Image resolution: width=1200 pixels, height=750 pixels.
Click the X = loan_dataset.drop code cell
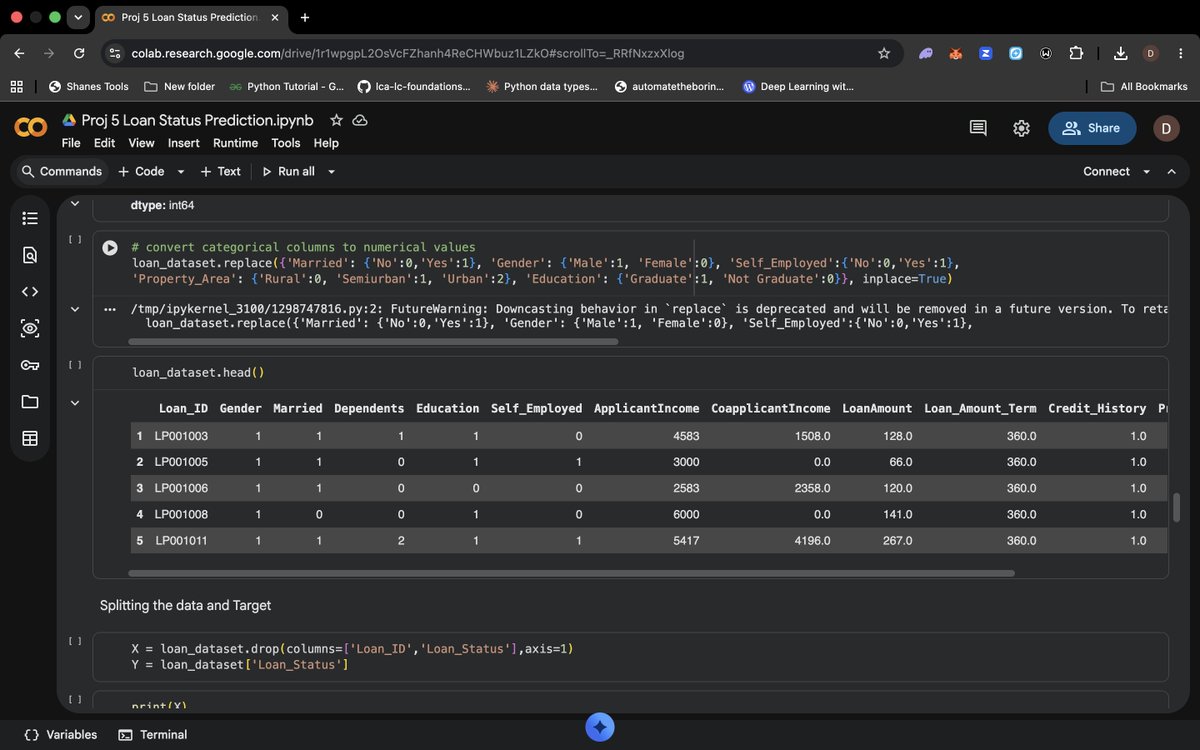(x=630, y=657)
